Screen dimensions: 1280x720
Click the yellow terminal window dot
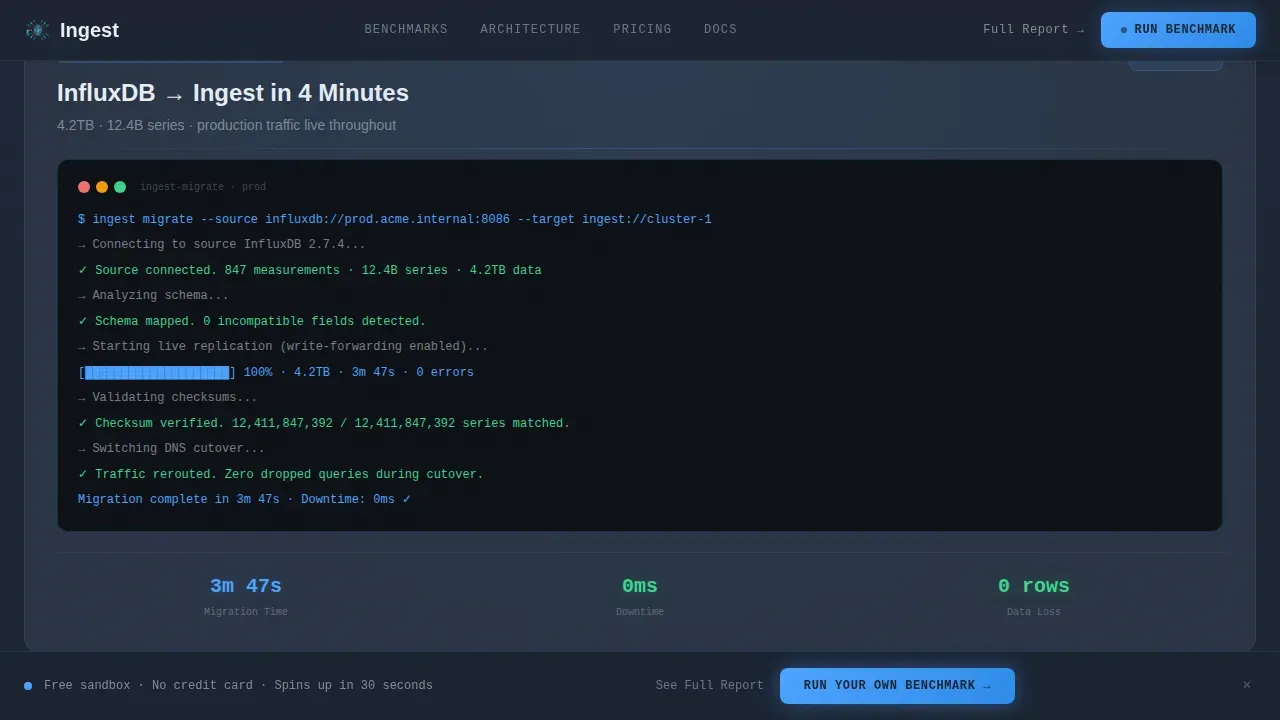(102, 187)
